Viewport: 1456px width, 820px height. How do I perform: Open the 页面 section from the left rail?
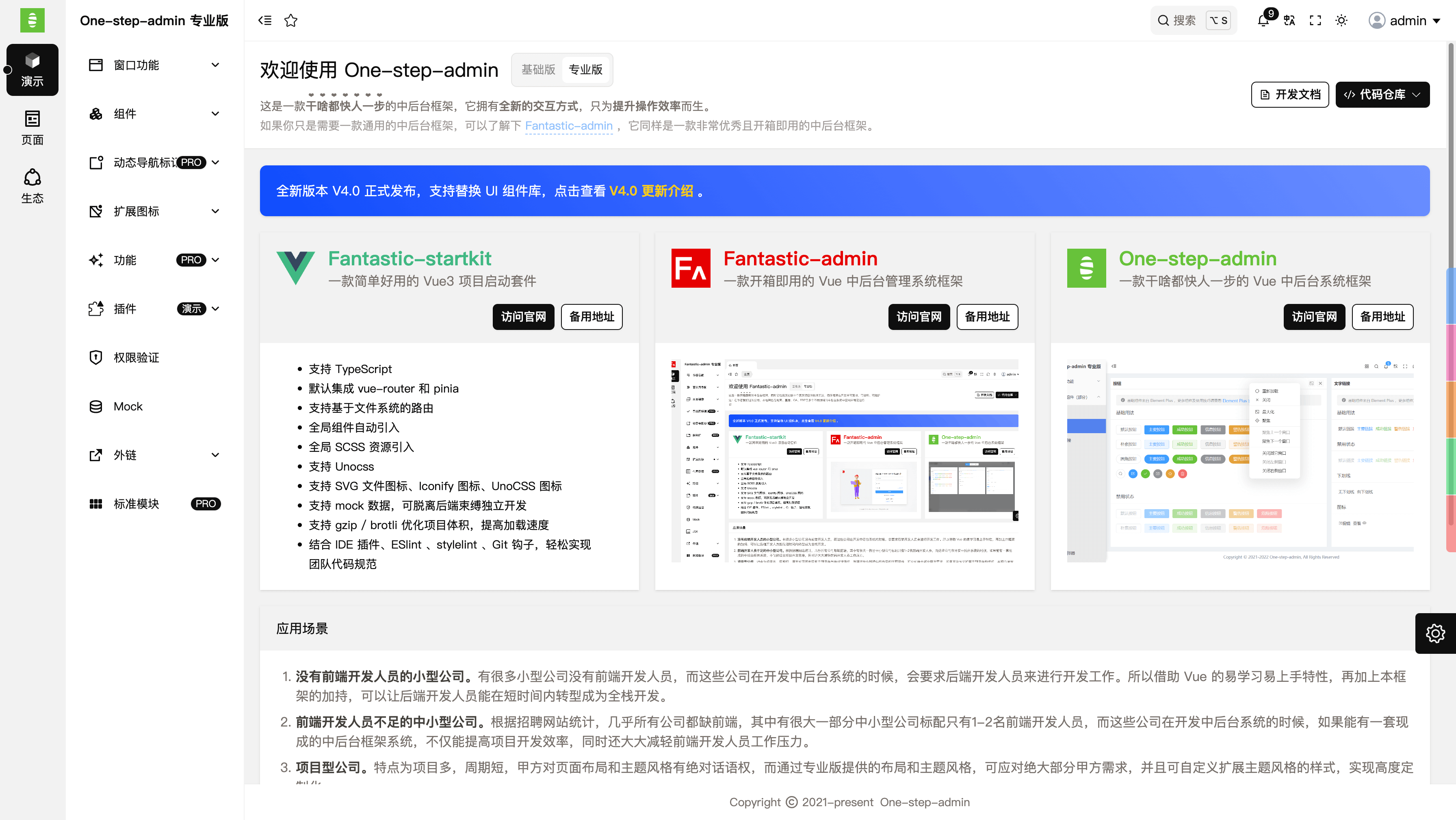click(32, 127)
